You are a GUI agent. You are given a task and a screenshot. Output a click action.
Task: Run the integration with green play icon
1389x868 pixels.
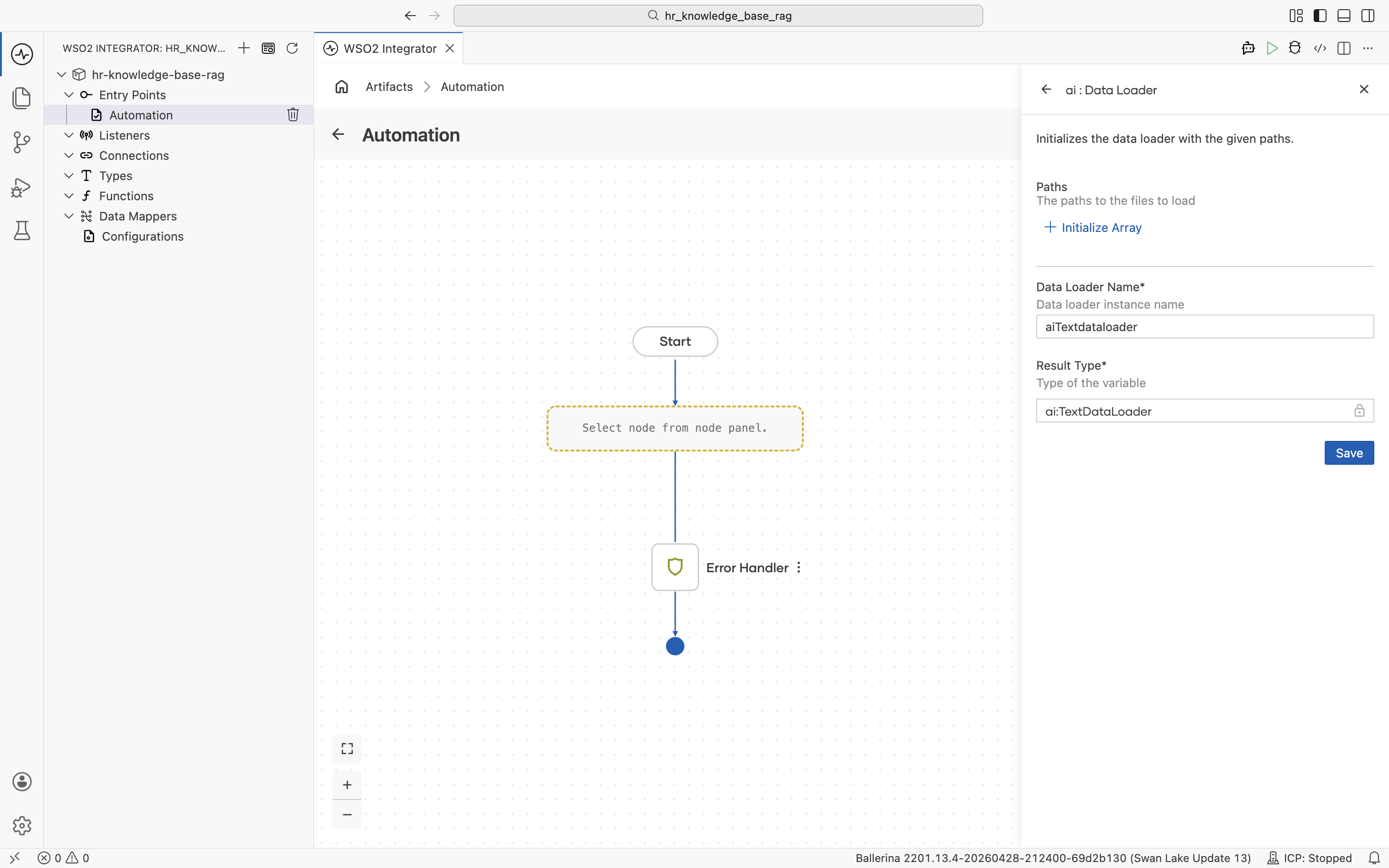coord(1272,48)
